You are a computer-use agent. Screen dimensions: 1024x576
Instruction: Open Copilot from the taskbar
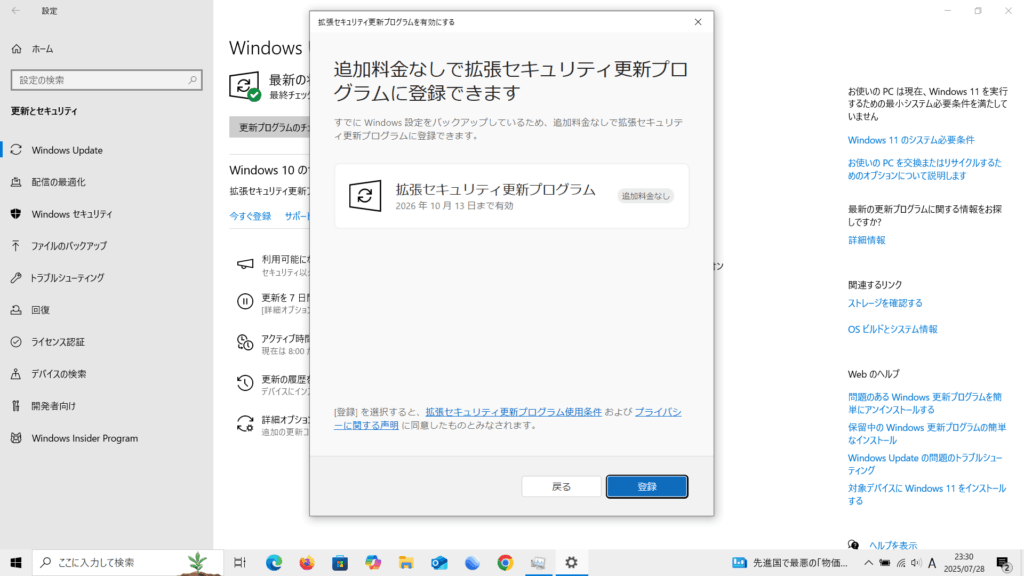pyautogui.click(x=373, y=562)
